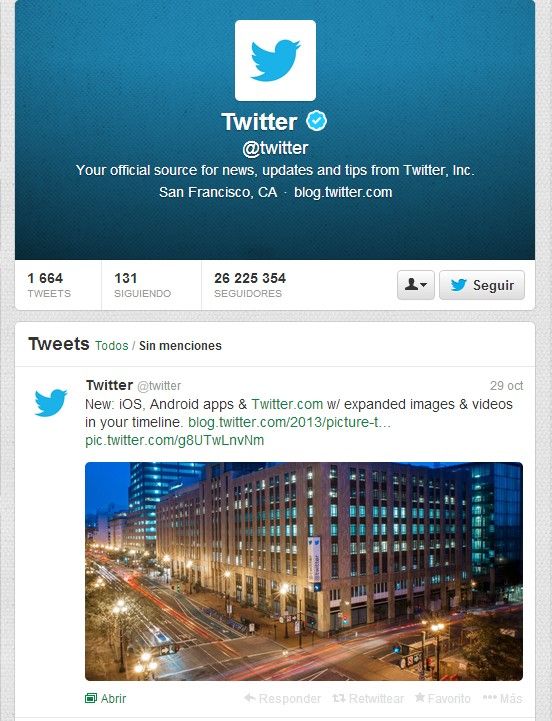Open the user actions dropdown menu
The height and width of the screenshot is (721, 552).
[x=415, y=285]
